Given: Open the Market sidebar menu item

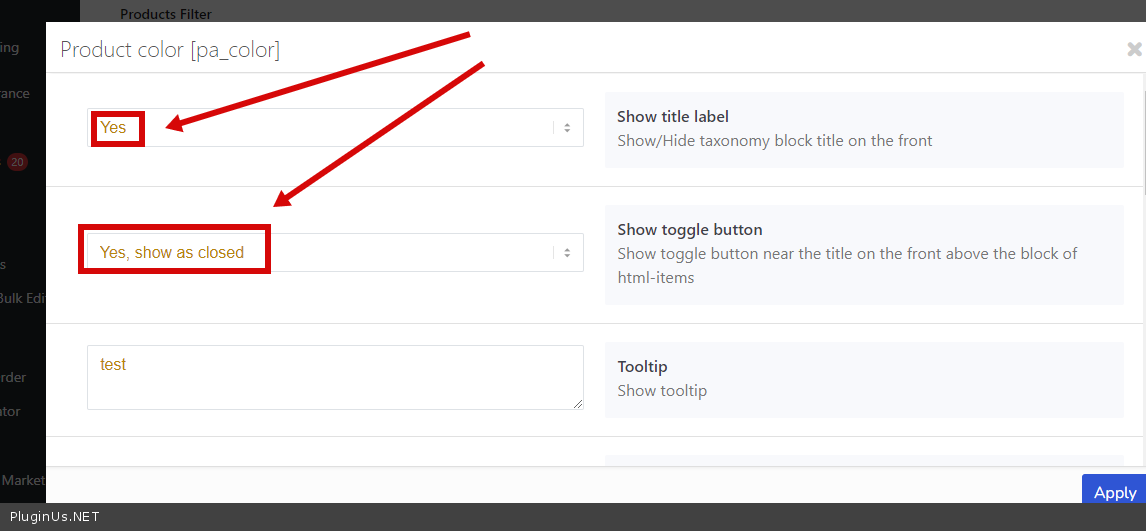Looking at the screenshot, I should pyautogui.click(x=22, y=480).
